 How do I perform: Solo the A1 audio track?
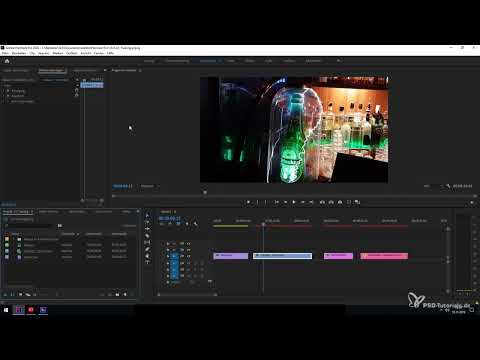pyautogui.click(x=195, y=263)
